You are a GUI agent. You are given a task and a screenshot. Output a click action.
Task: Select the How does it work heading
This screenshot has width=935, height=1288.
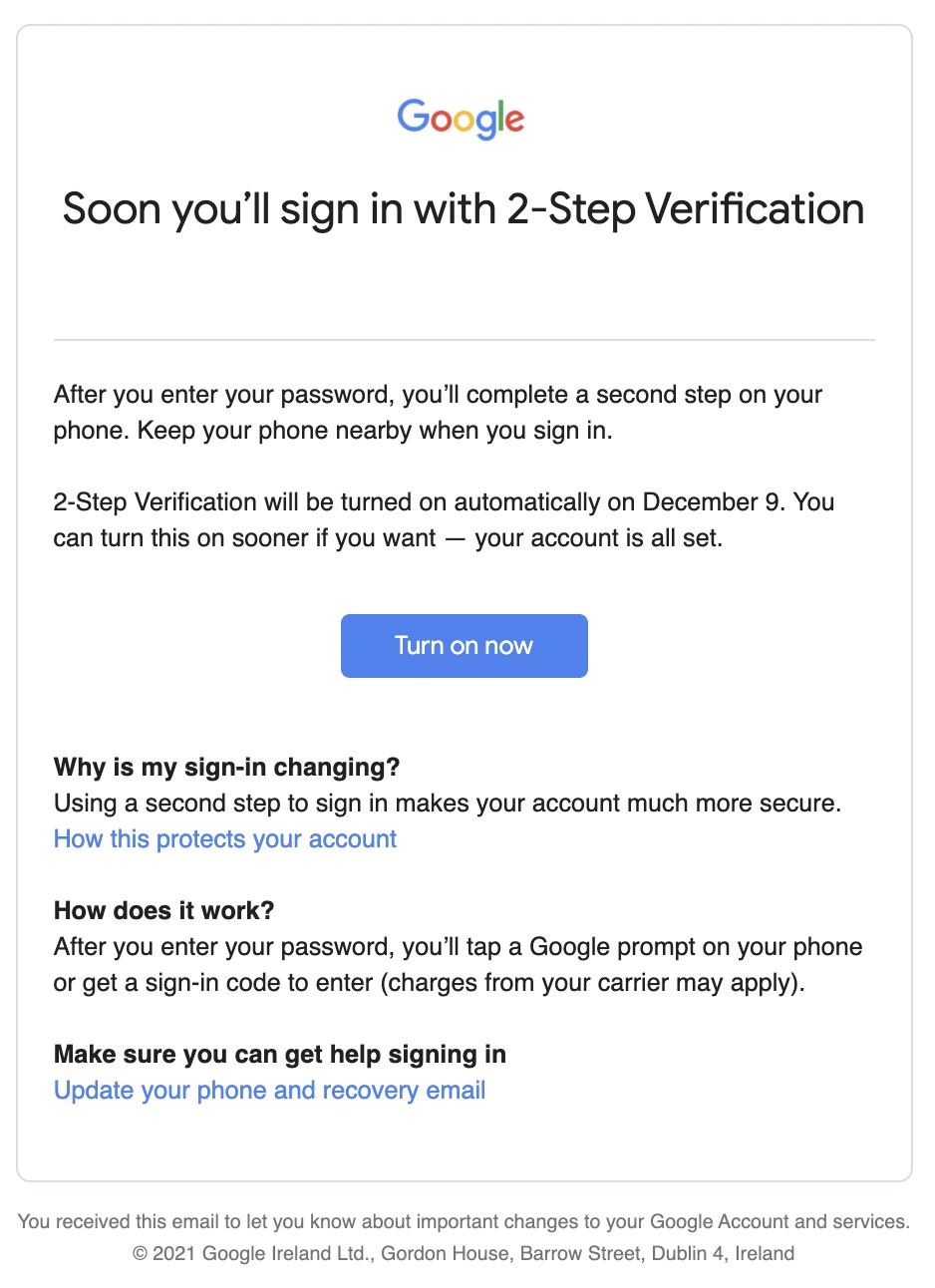163,911
